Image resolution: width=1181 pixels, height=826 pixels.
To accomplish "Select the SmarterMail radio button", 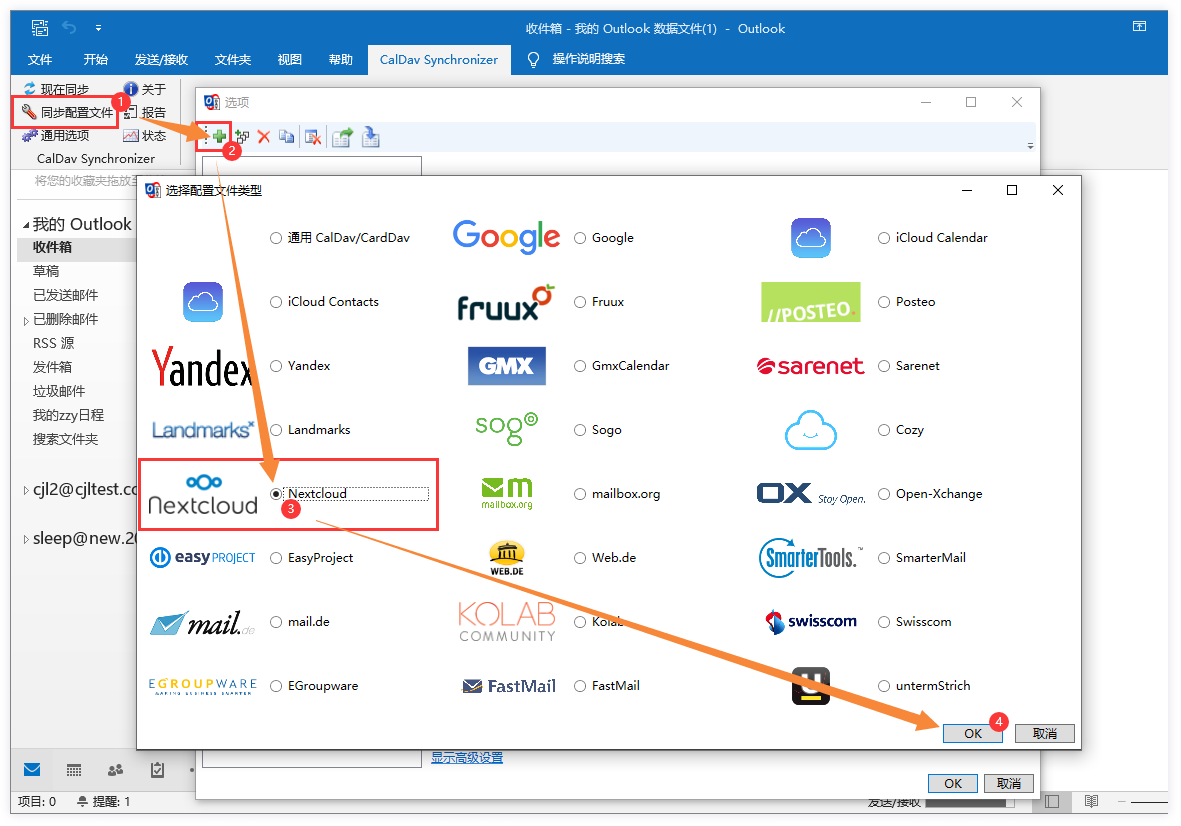I will point(884,558).
